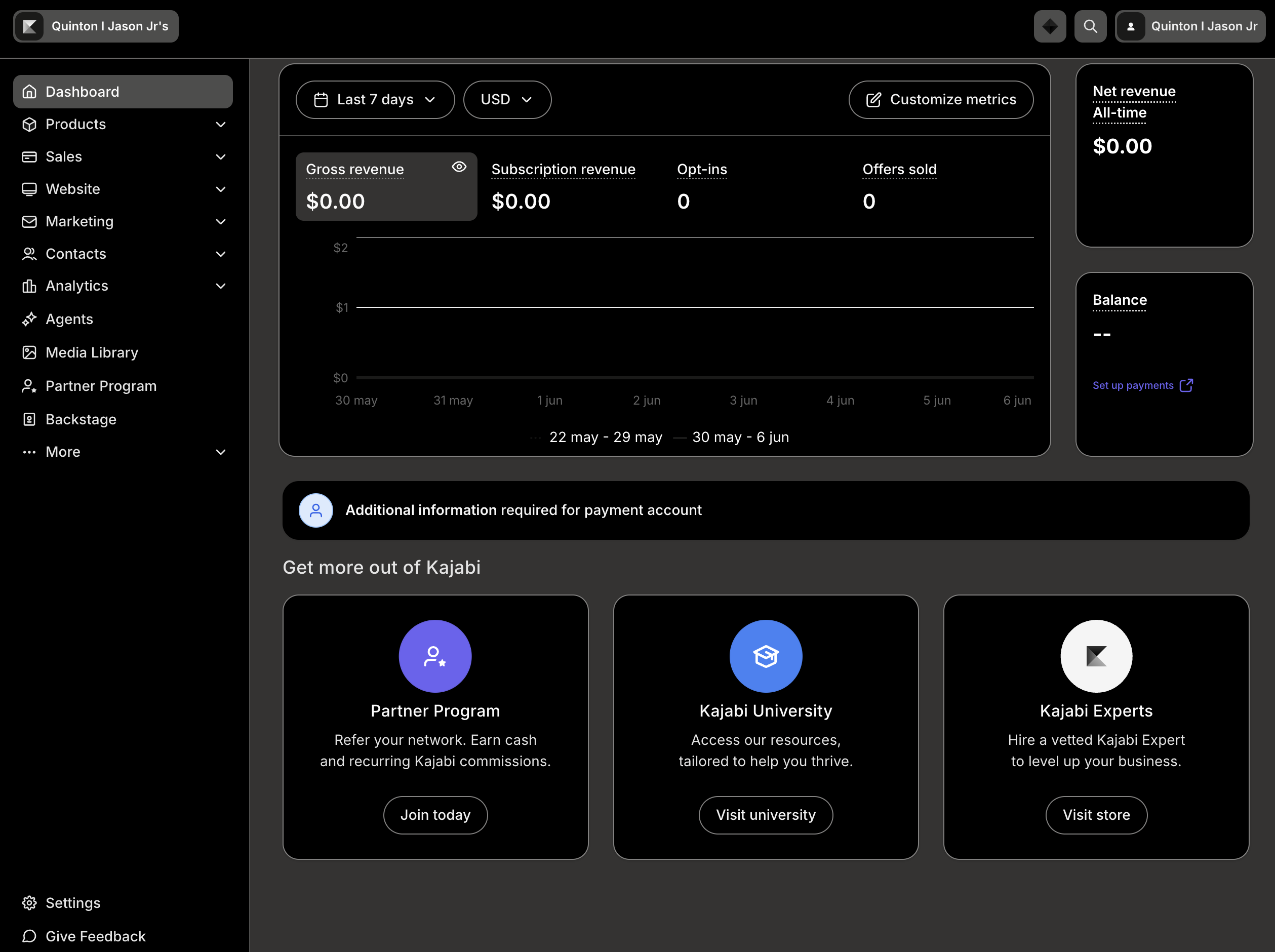Click the Customize metrics button

click(941, 100)
